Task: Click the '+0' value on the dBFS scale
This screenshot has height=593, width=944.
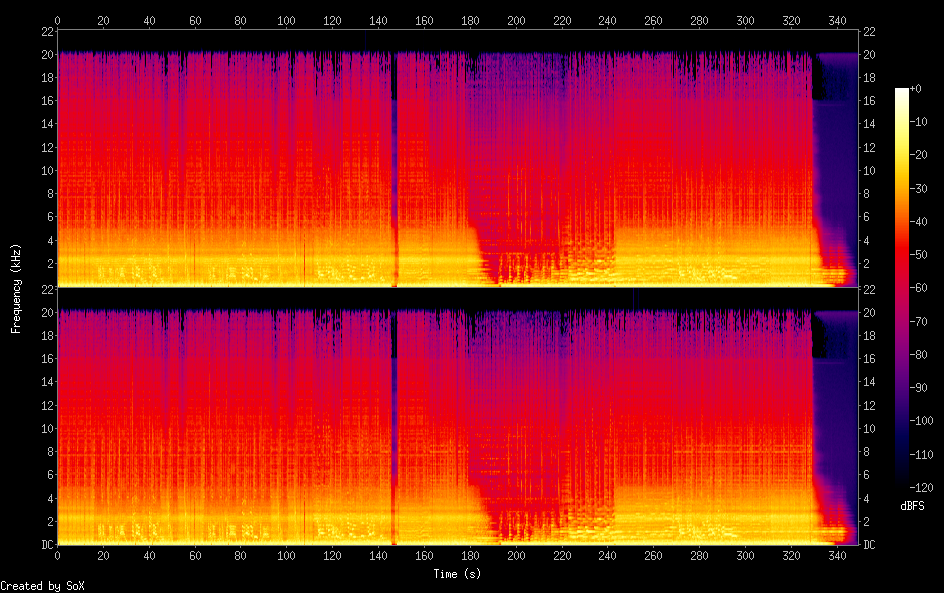Action: click(x=915, y=88)
